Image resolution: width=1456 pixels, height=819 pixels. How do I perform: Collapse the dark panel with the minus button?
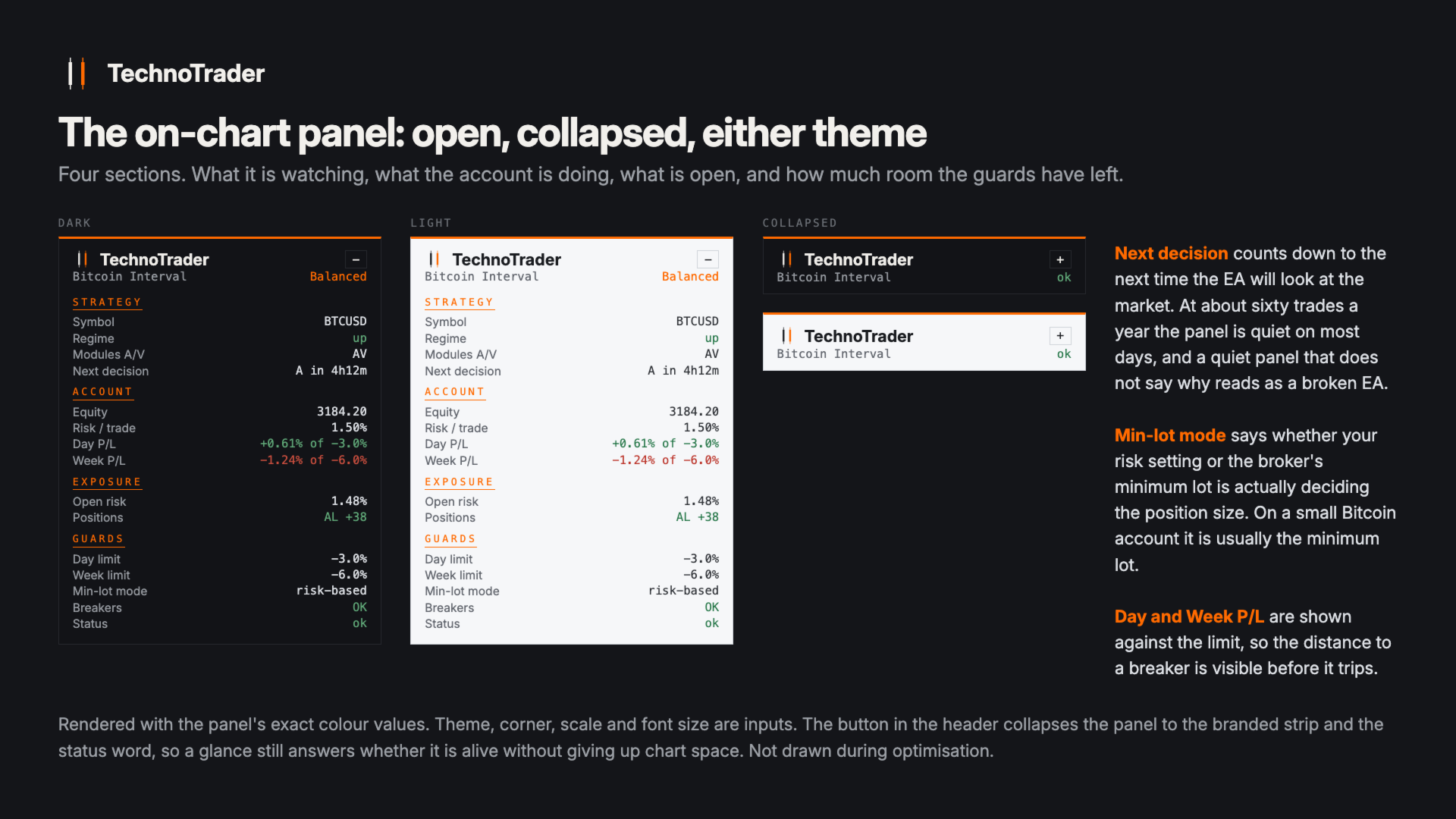coord(356,259)
